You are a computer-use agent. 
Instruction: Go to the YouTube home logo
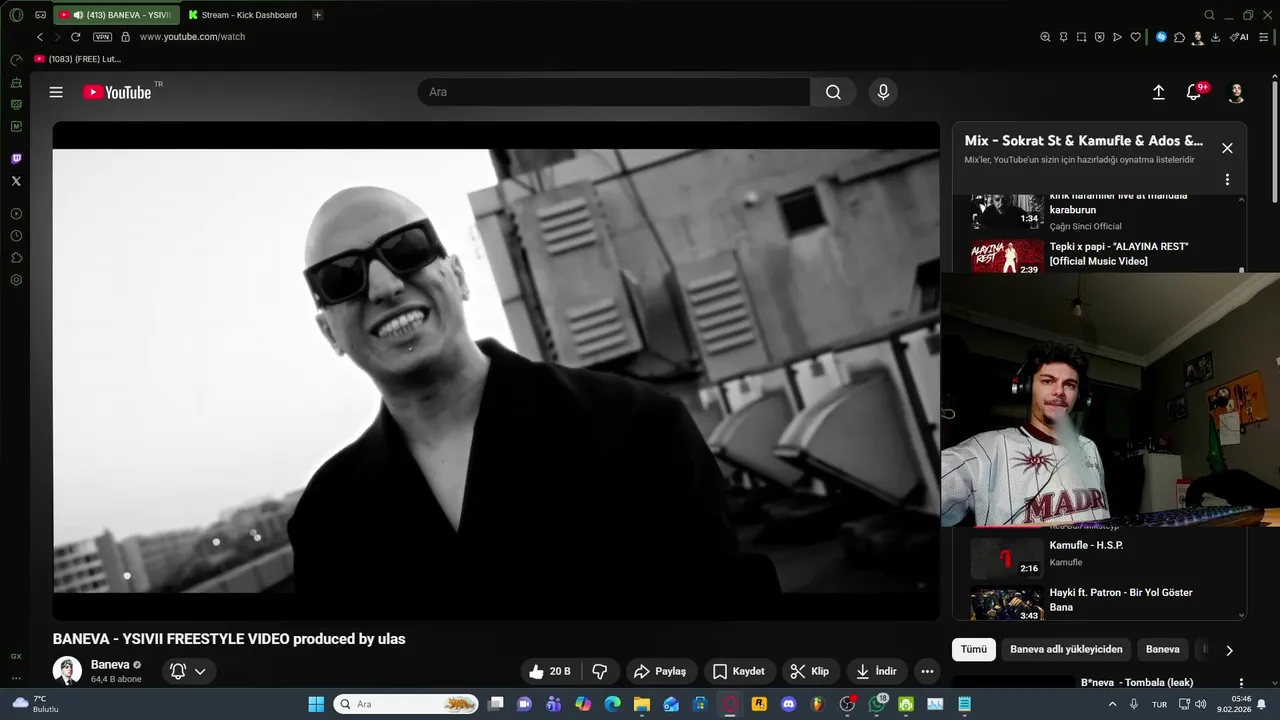[x=117, y=92]
